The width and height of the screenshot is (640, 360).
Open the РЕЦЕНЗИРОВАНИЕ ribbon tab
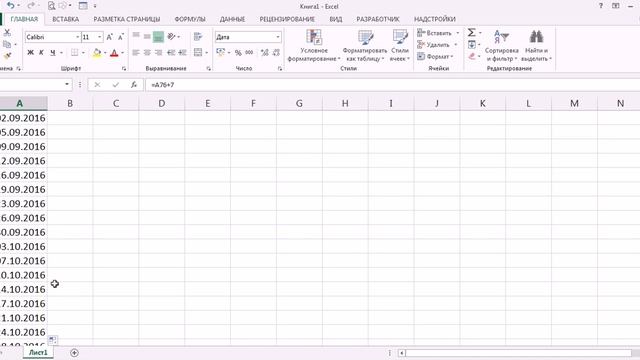(287, 19)
